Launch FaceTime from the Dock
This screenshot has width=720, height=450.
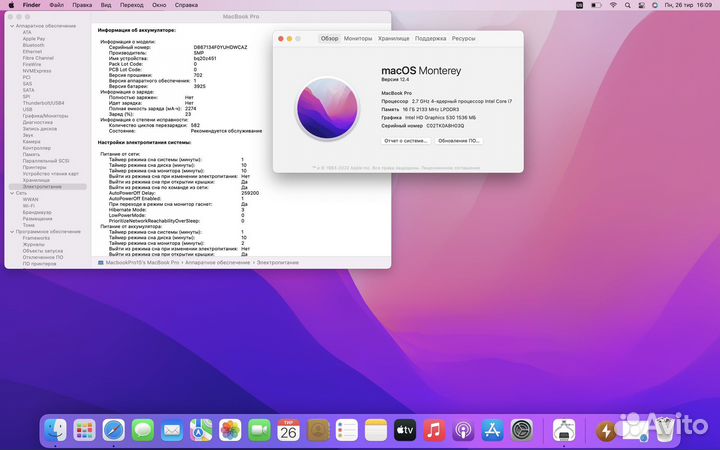[x=259, y=431]
